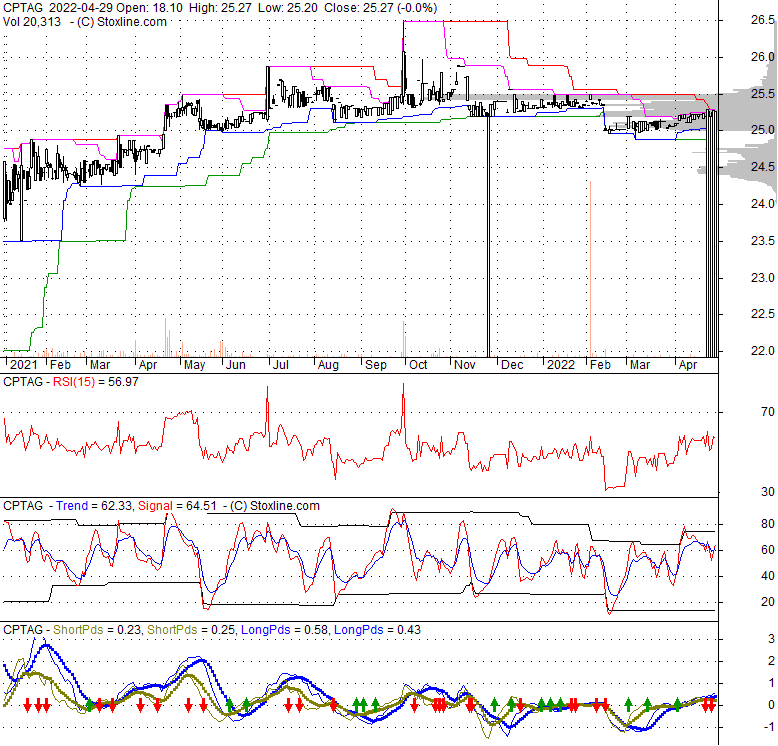
Task: Click the 'Signal' label in third panel
Action: pos(155,506)
